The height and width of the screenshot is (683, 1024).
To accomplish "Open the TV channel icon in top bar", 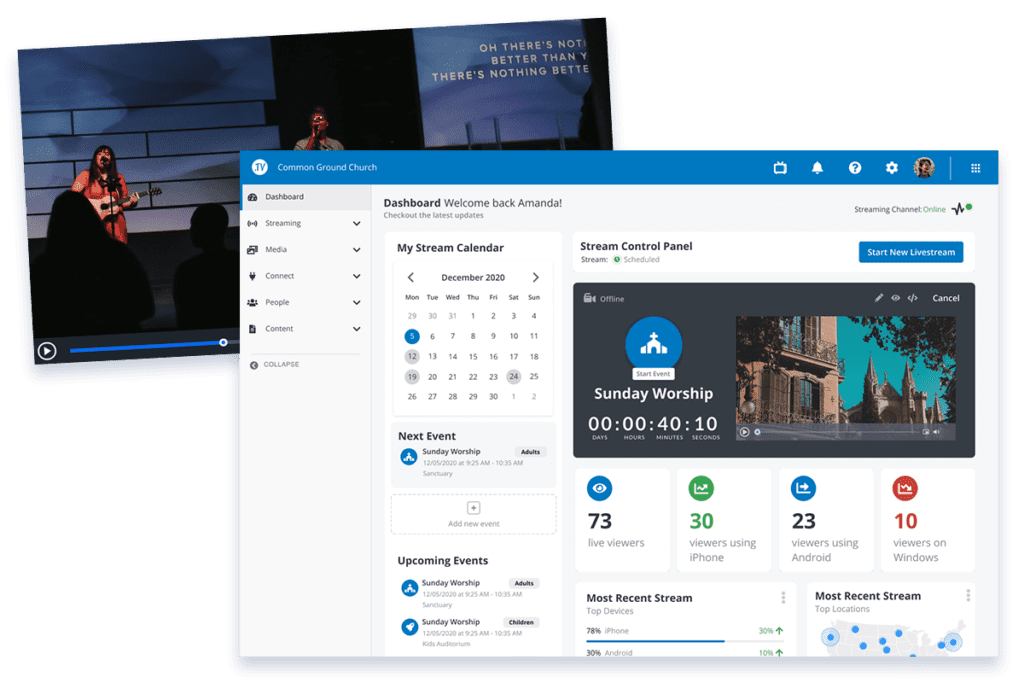I will pyautogui.click(x=780, y=168).
